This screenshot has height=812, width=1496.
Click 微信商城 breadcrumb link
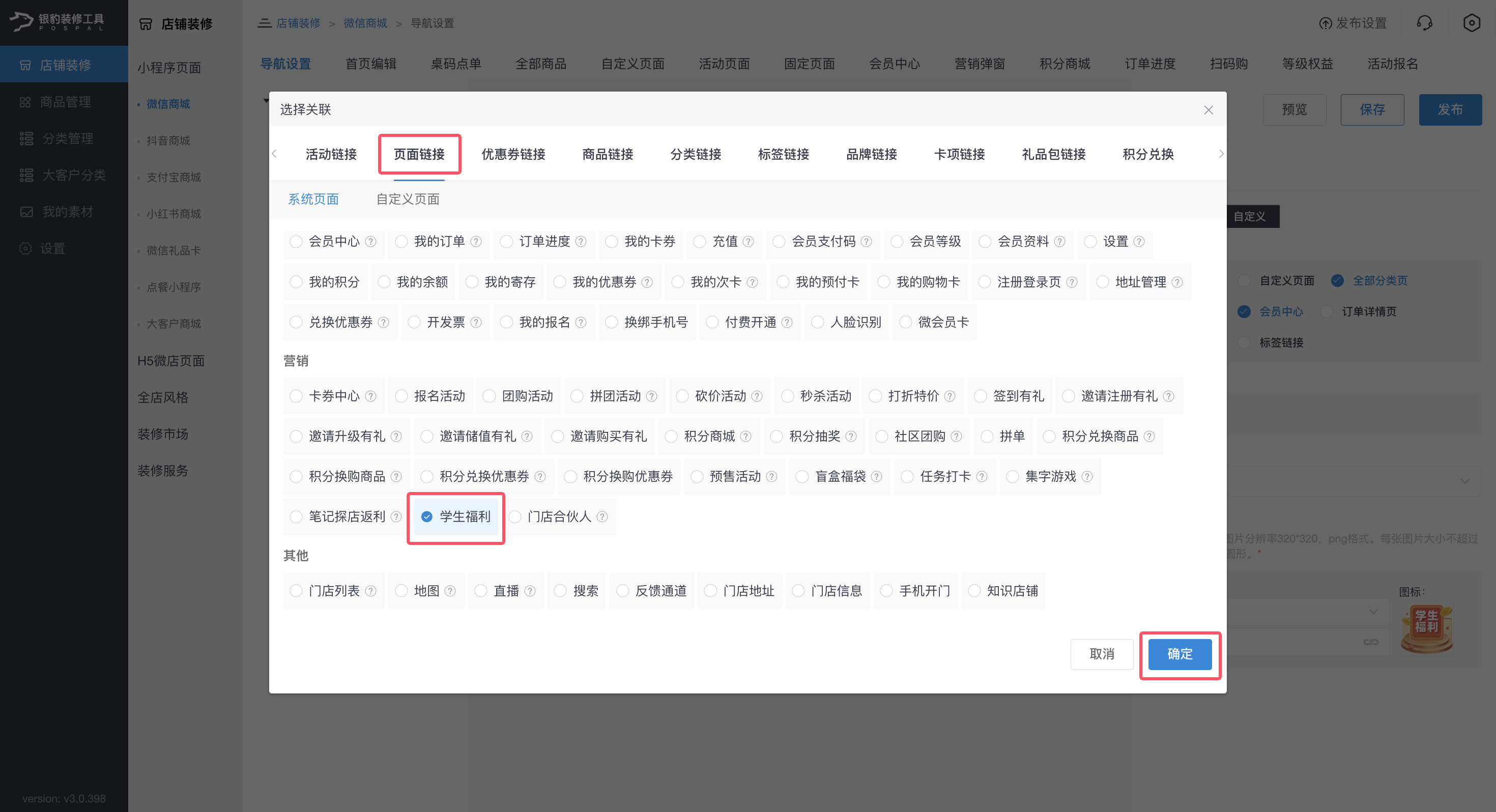365,23
